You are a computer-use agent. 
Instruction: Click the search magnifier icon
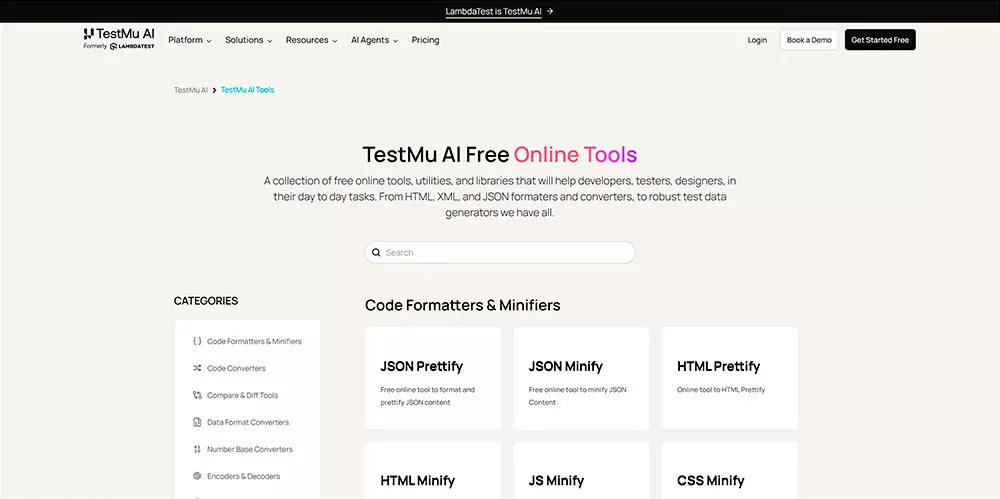click(376, 252)
